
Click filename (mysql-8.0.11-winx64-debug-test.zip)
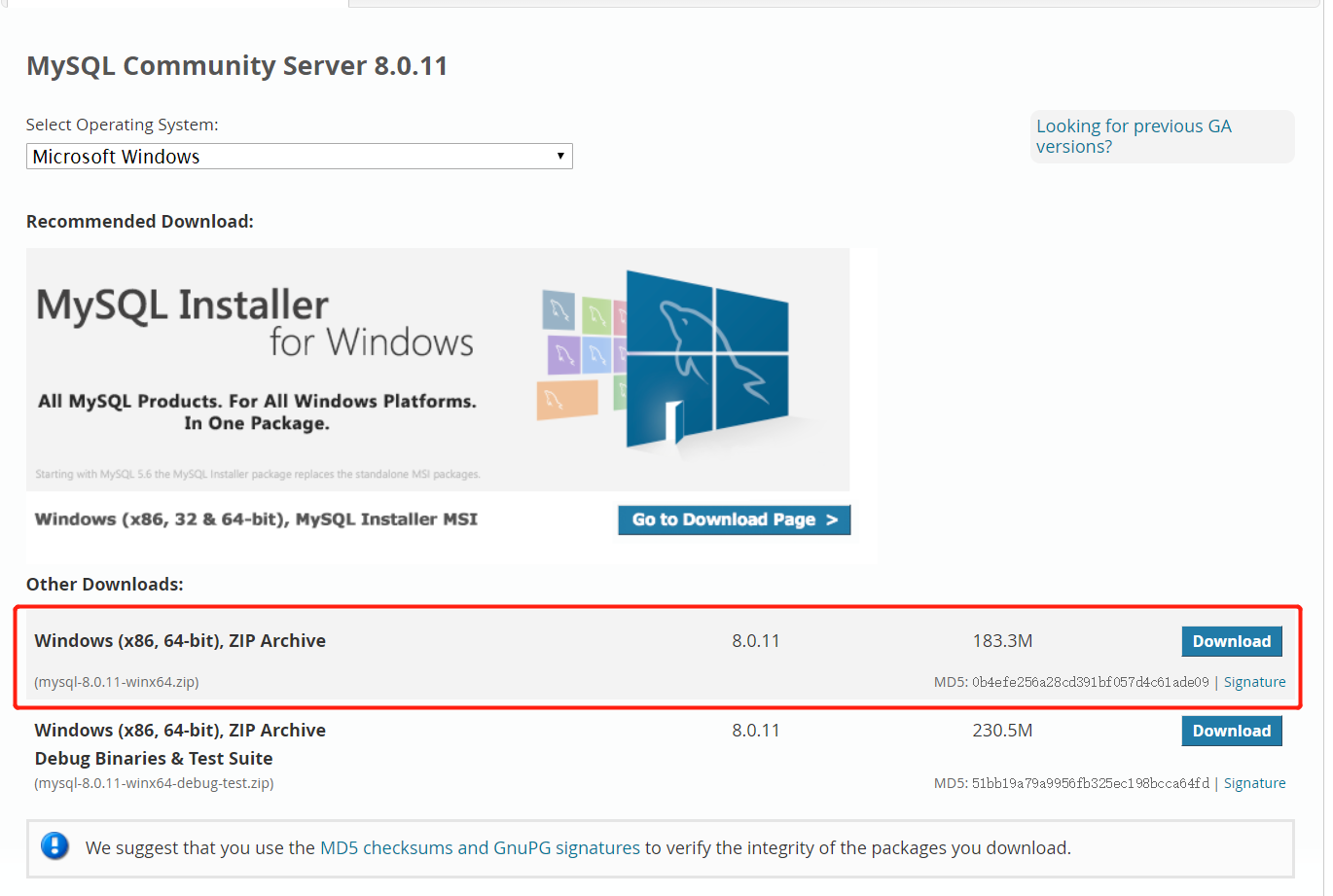[x=154, y=783]
